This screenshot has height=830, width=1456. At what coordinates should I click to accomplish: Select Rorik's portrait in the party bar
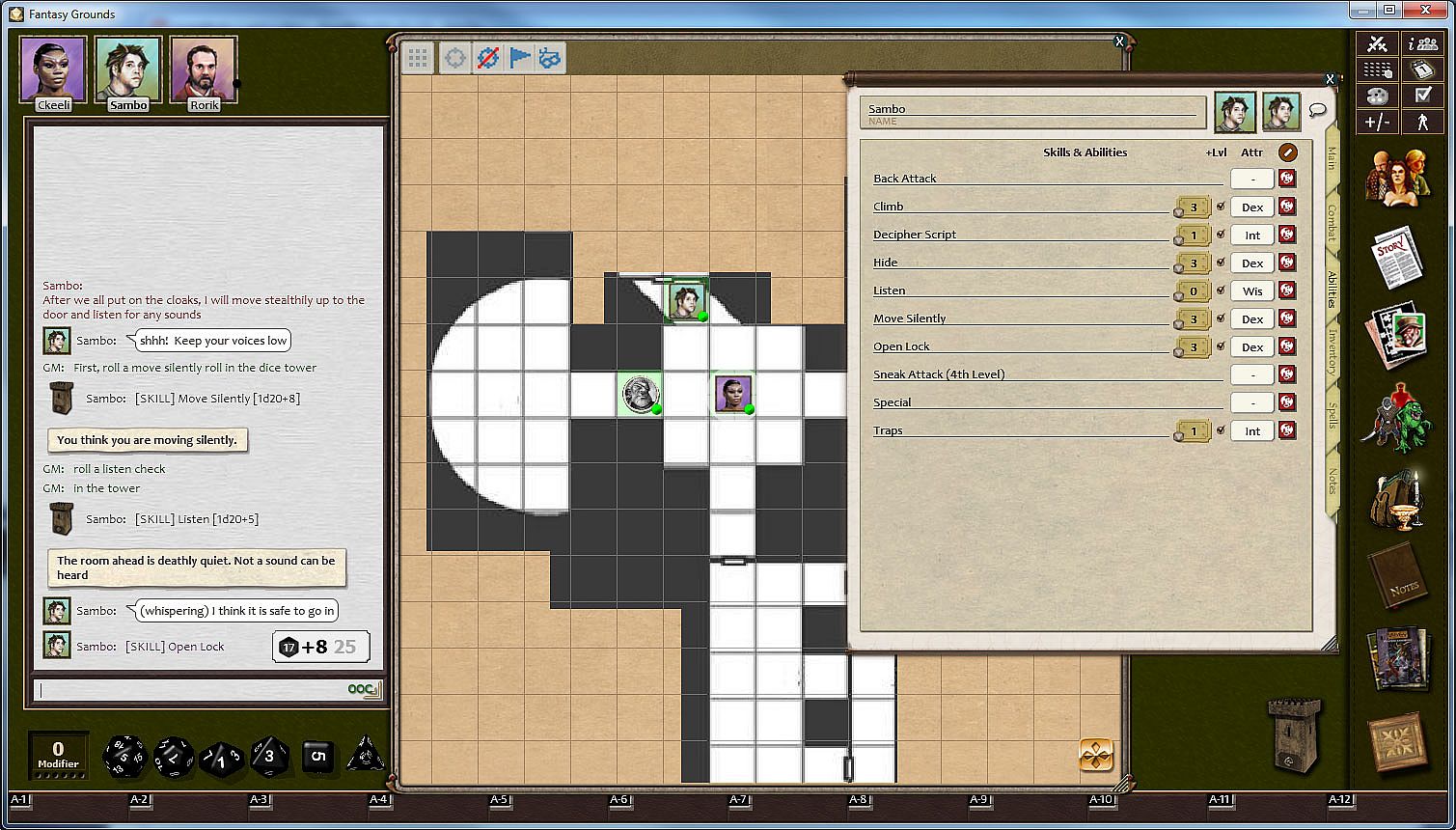pyautogui.click(x=204, y=69)
